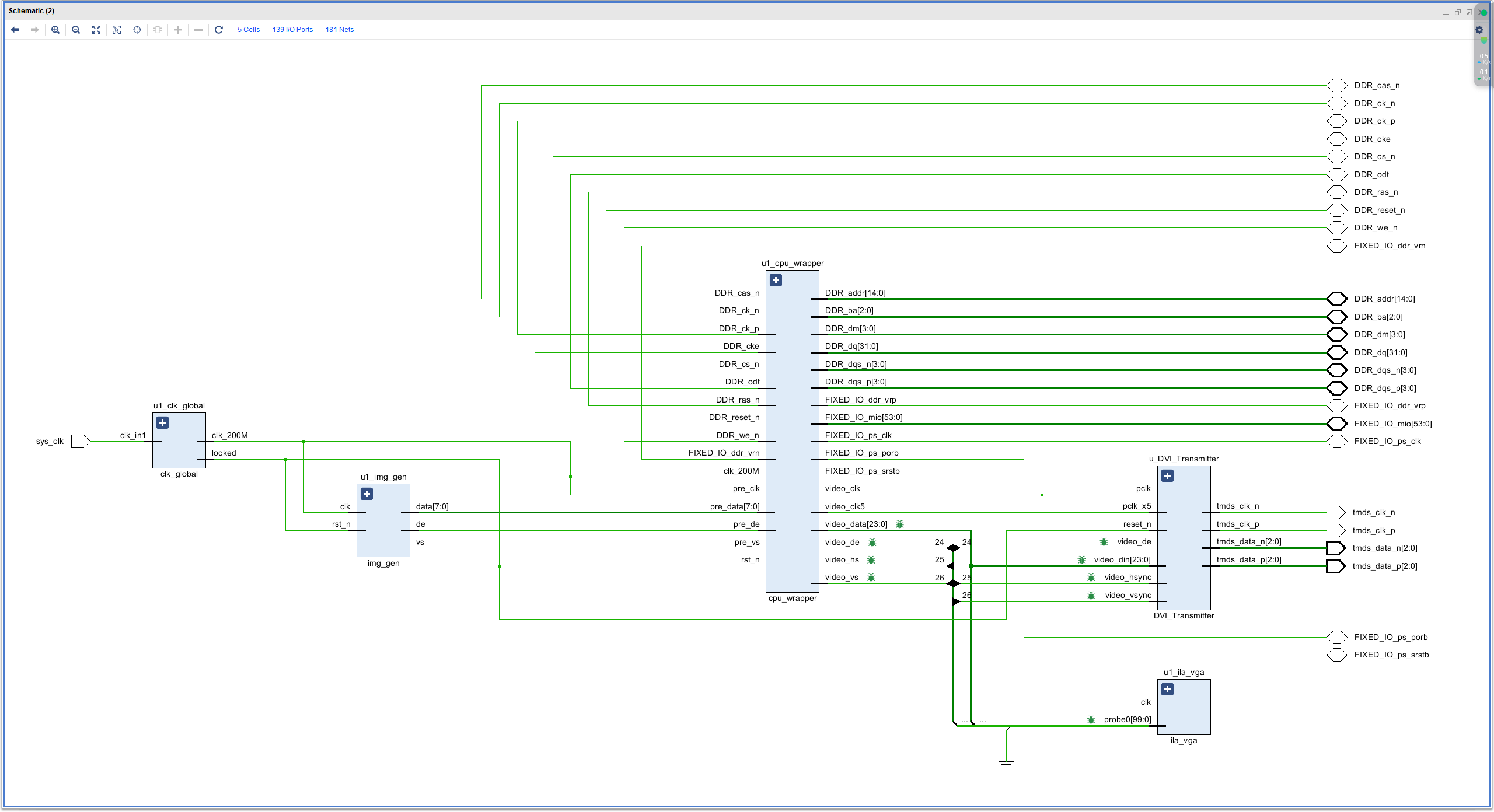The image size is (1494, 812).
Task: Select the tmds_data_p[2:0] port label
Action: (x=1384, y=566)
